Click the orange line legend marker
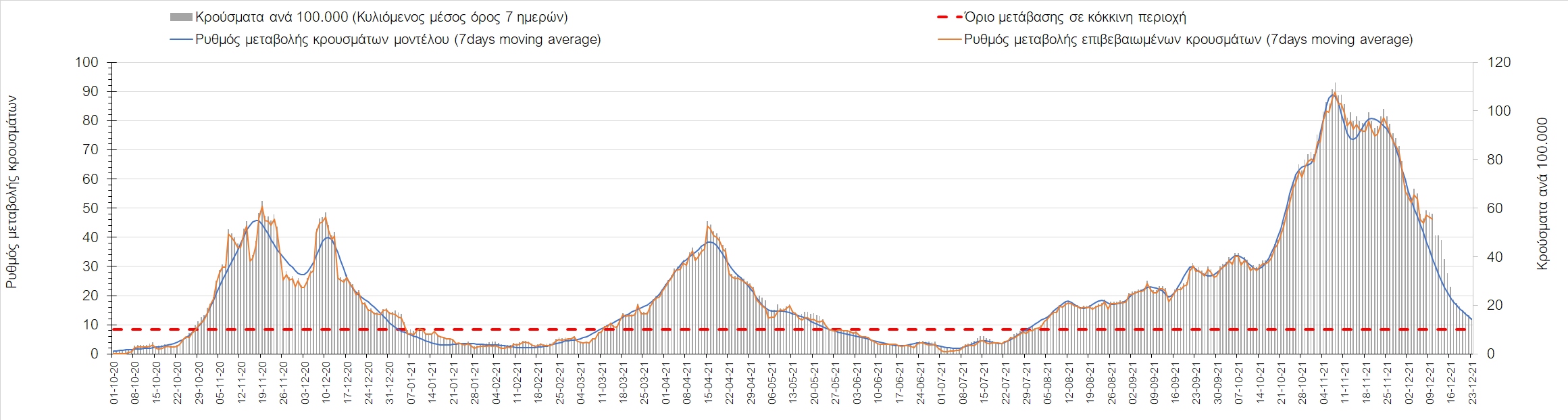The width and height of the screenshot is (1568, 420). [x=949, y=40]
